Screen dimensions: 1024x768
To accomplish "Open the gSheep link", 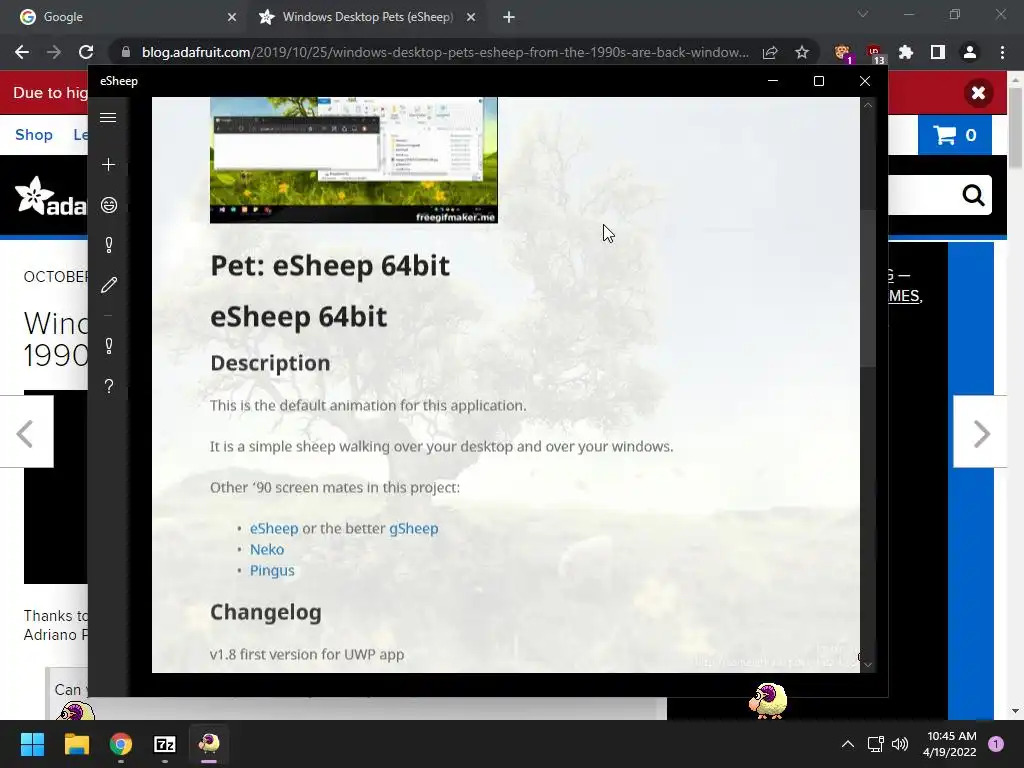I will 413,528.
